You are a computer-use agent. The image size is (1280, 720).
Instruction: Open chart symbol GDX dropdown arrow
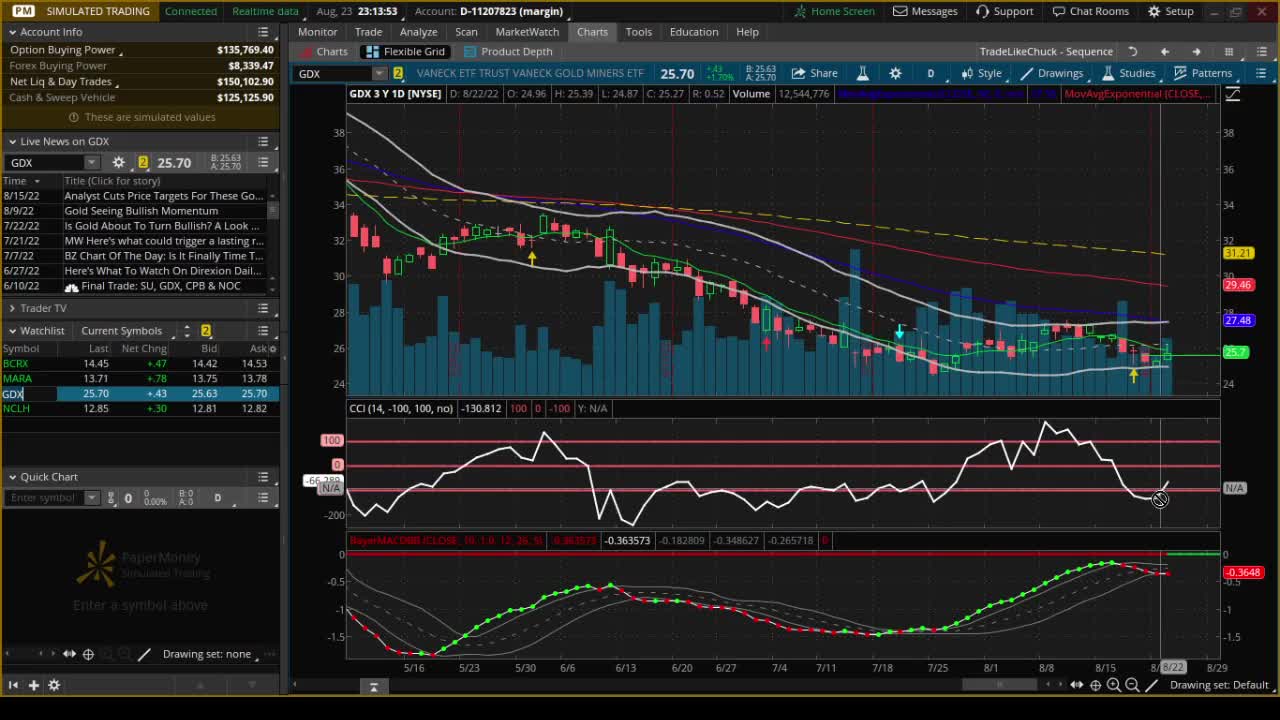click(x=379, y=73)
